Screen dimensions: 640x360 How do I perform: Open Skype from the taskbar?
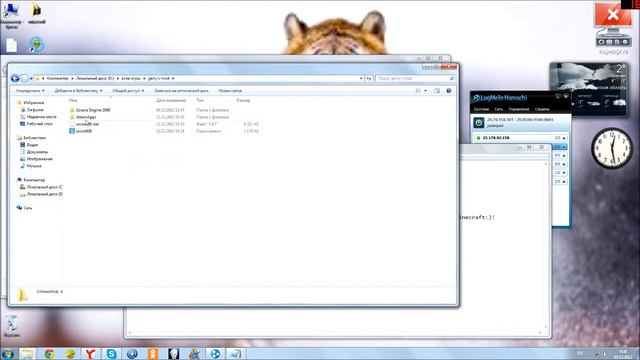[111, 353]
